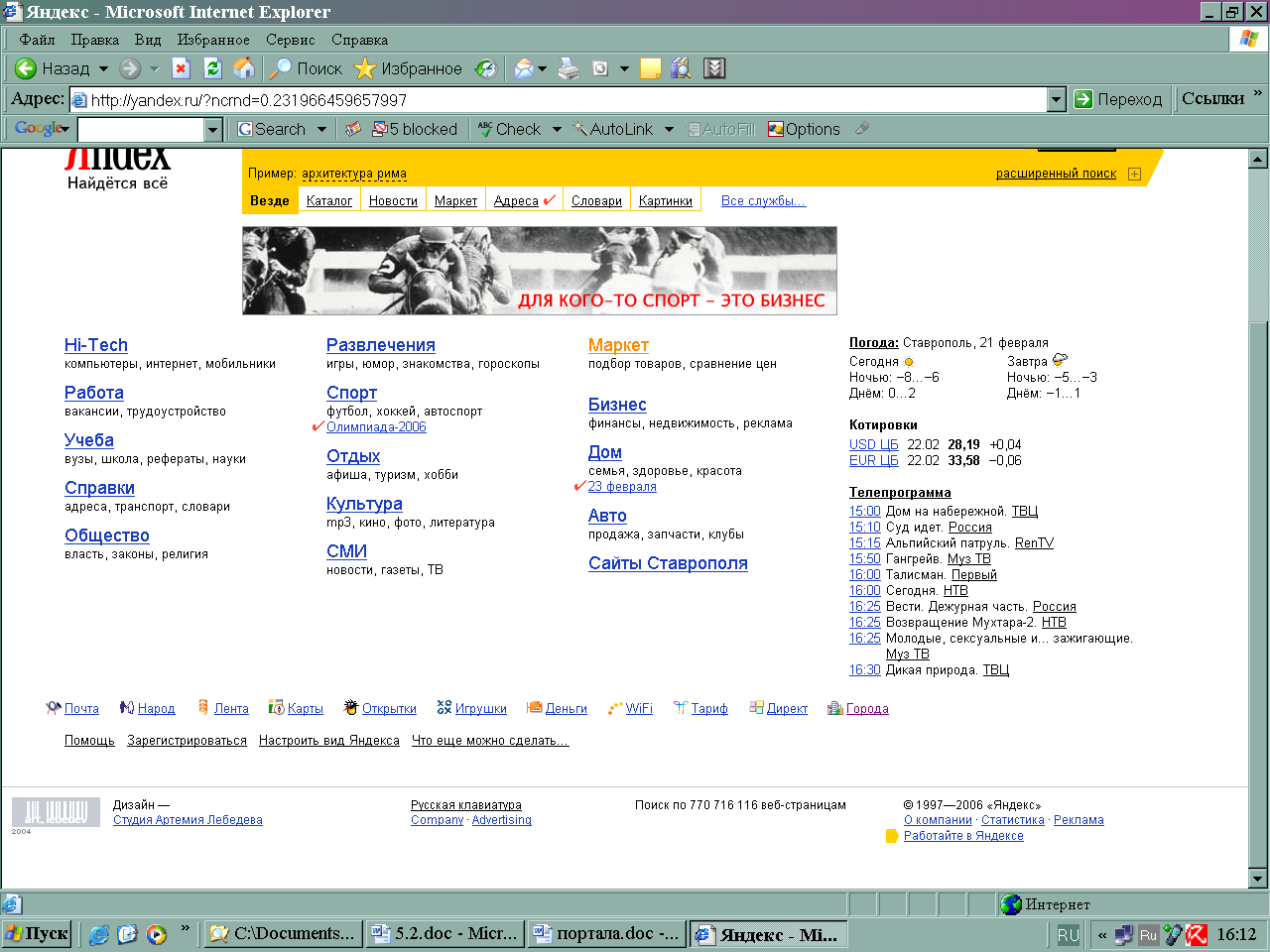
Task: Open Google toolbar Options
Action: pos(804,129)
